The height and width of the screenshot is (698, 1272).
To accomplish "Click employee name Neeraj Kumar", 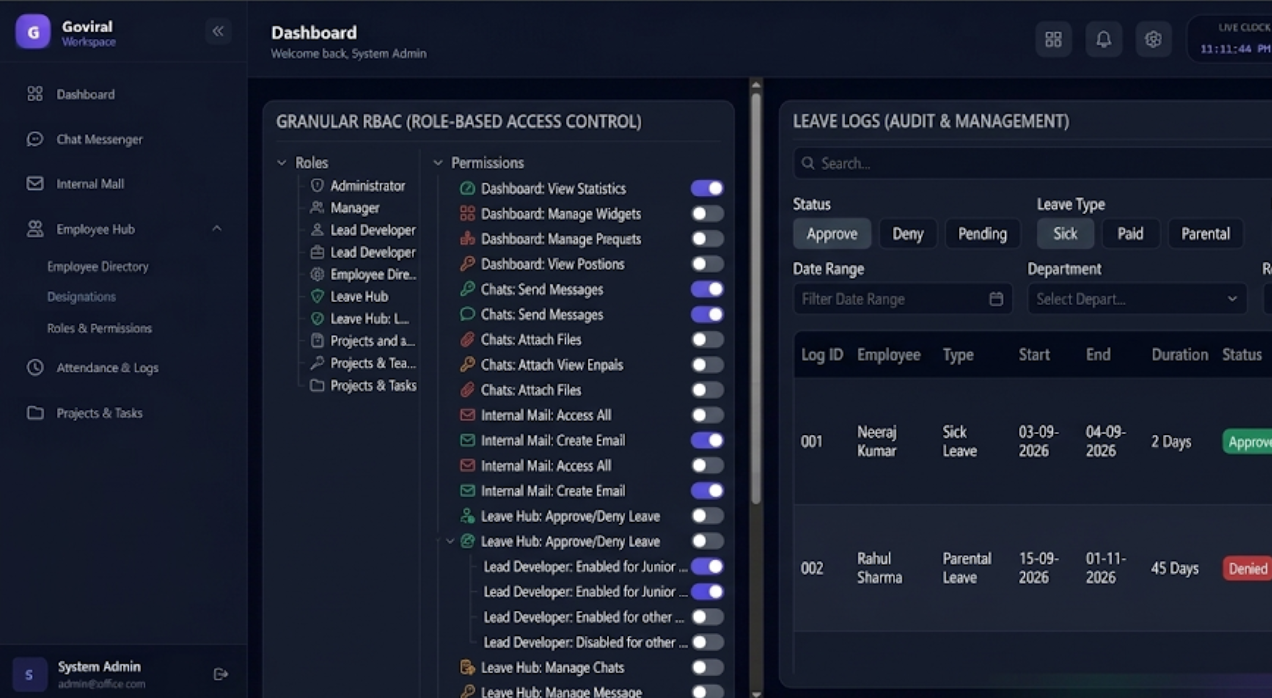I will tap(877, 441).
